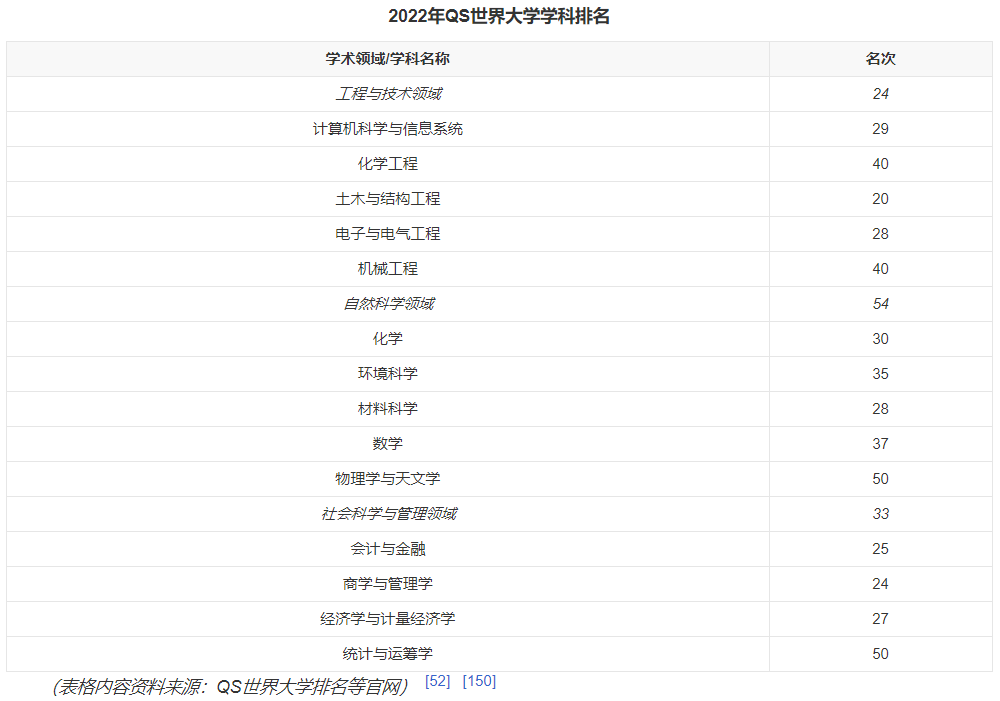Open citation link [52]
Viewport: 1000px width, 701px height.
pyautogui.click(x=438, y=681)
